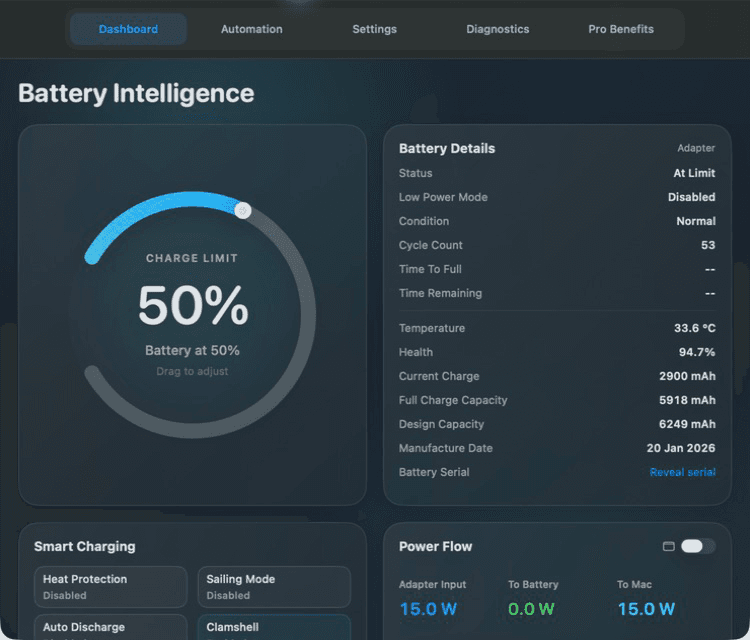Click the Battery Details section title
The image size is (750, 640).
tap(447, 148)
